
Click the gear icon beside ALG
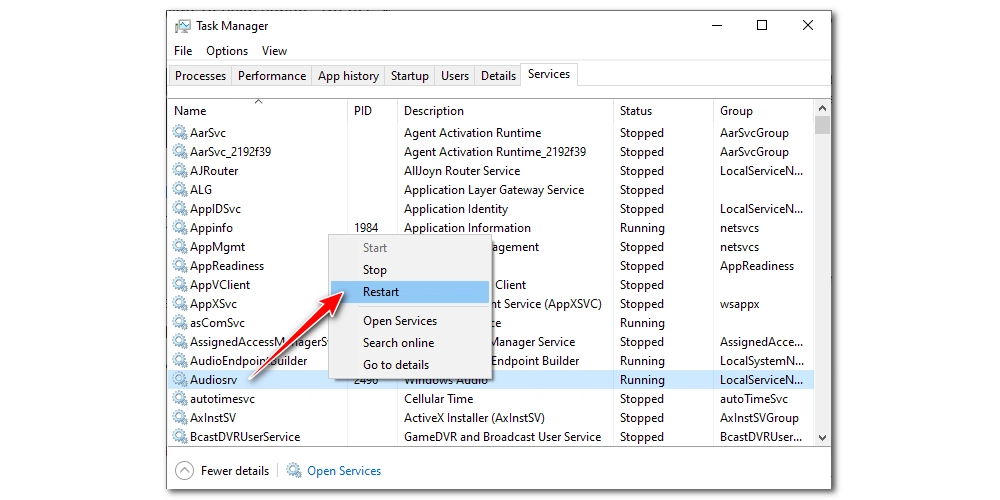pyautogui.click(x=180, y=190)
